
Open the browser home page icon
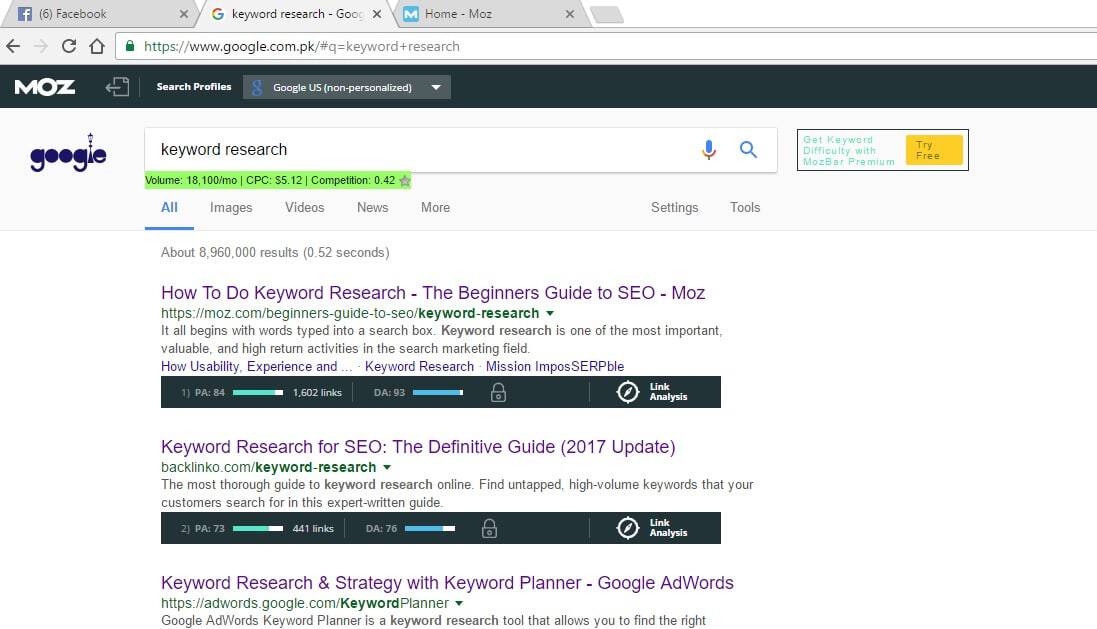tap(97, 46)
